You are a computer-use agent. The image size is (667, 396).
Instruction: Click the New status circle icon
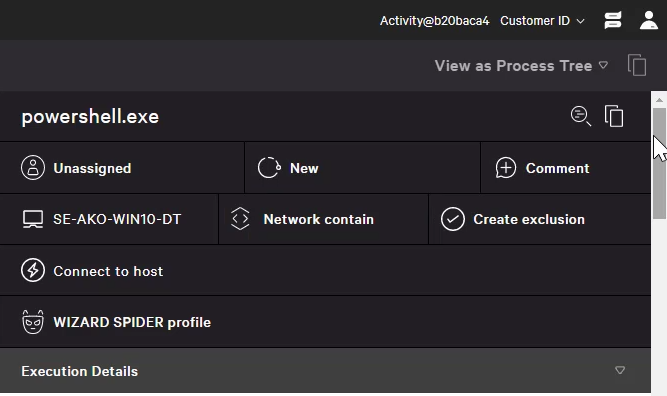point(269,168)
